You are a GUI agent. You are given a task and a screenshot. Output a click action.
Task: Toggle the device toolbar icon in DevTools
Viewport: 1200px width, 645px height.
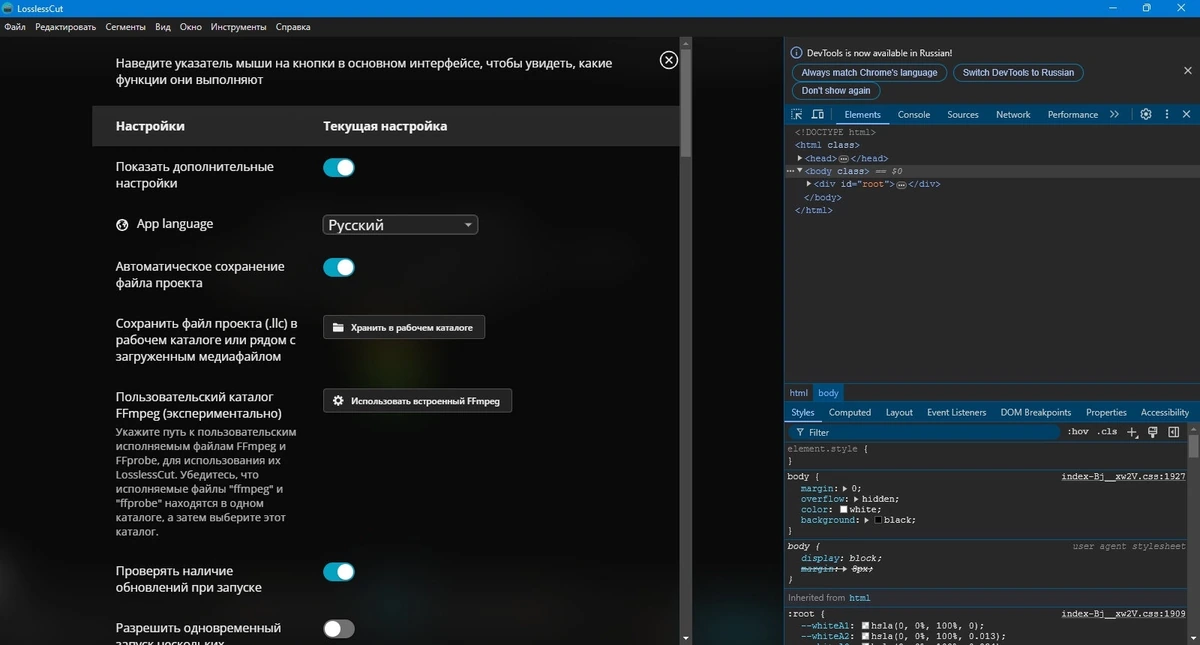(x=817, y=114)
